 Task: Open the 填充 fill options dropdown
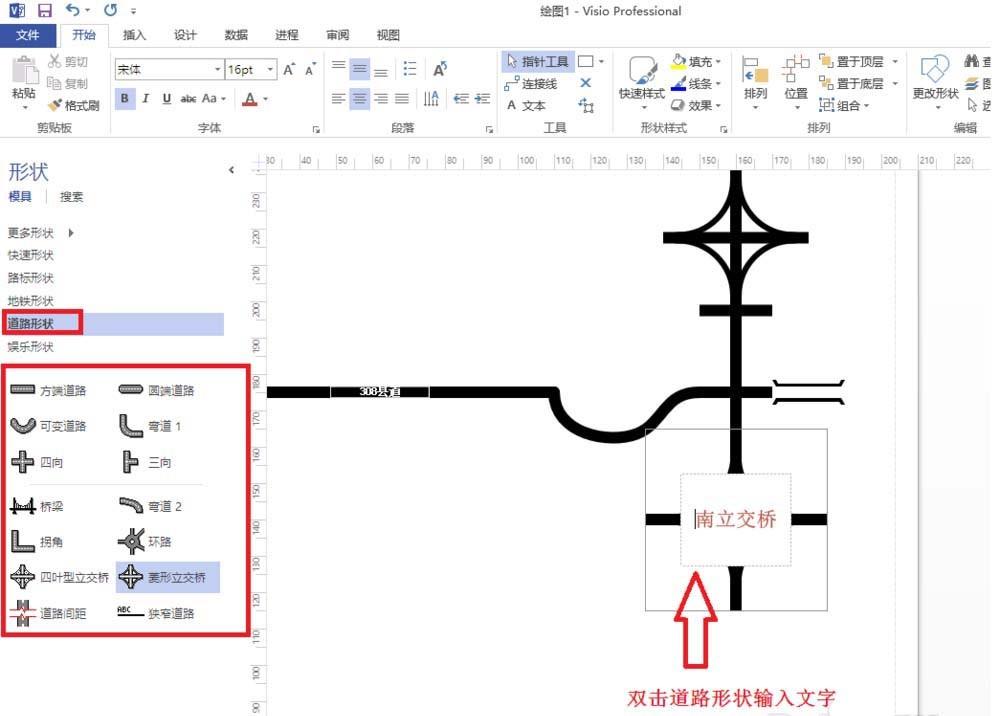(x=716, y=61)
